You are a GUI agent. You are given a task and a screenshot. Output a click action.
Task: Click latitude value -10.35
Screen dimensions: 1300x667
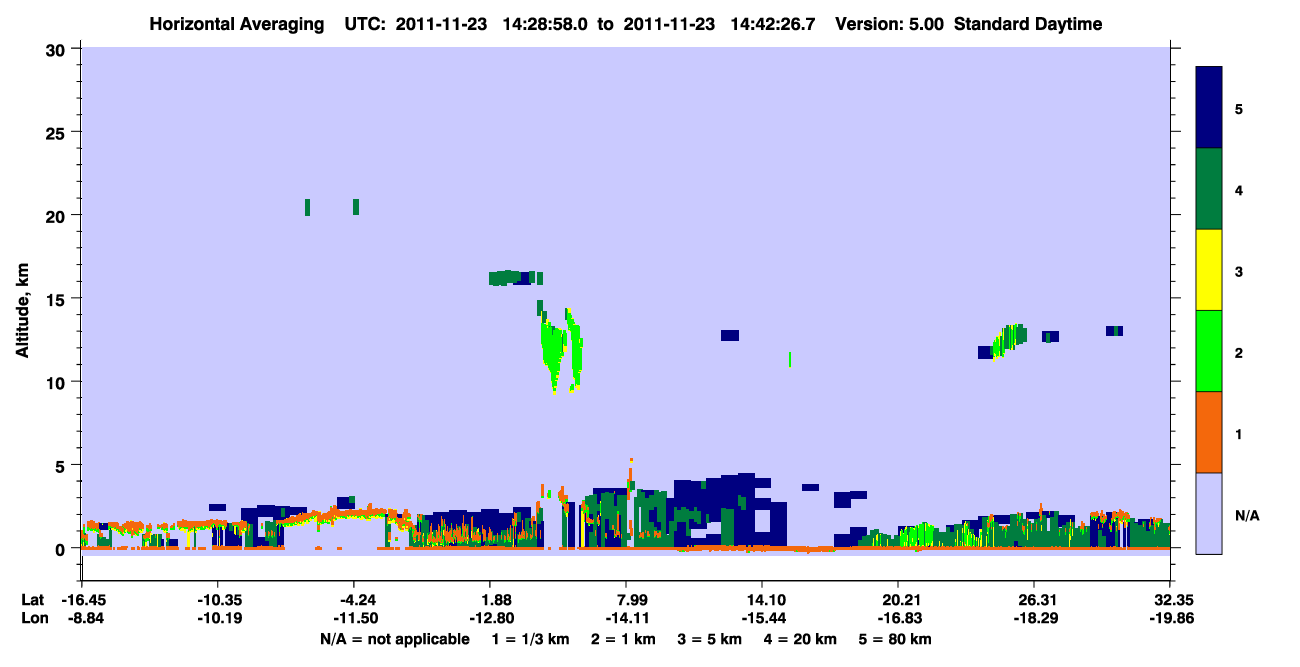pyautogui.click(x=218, y=599)
